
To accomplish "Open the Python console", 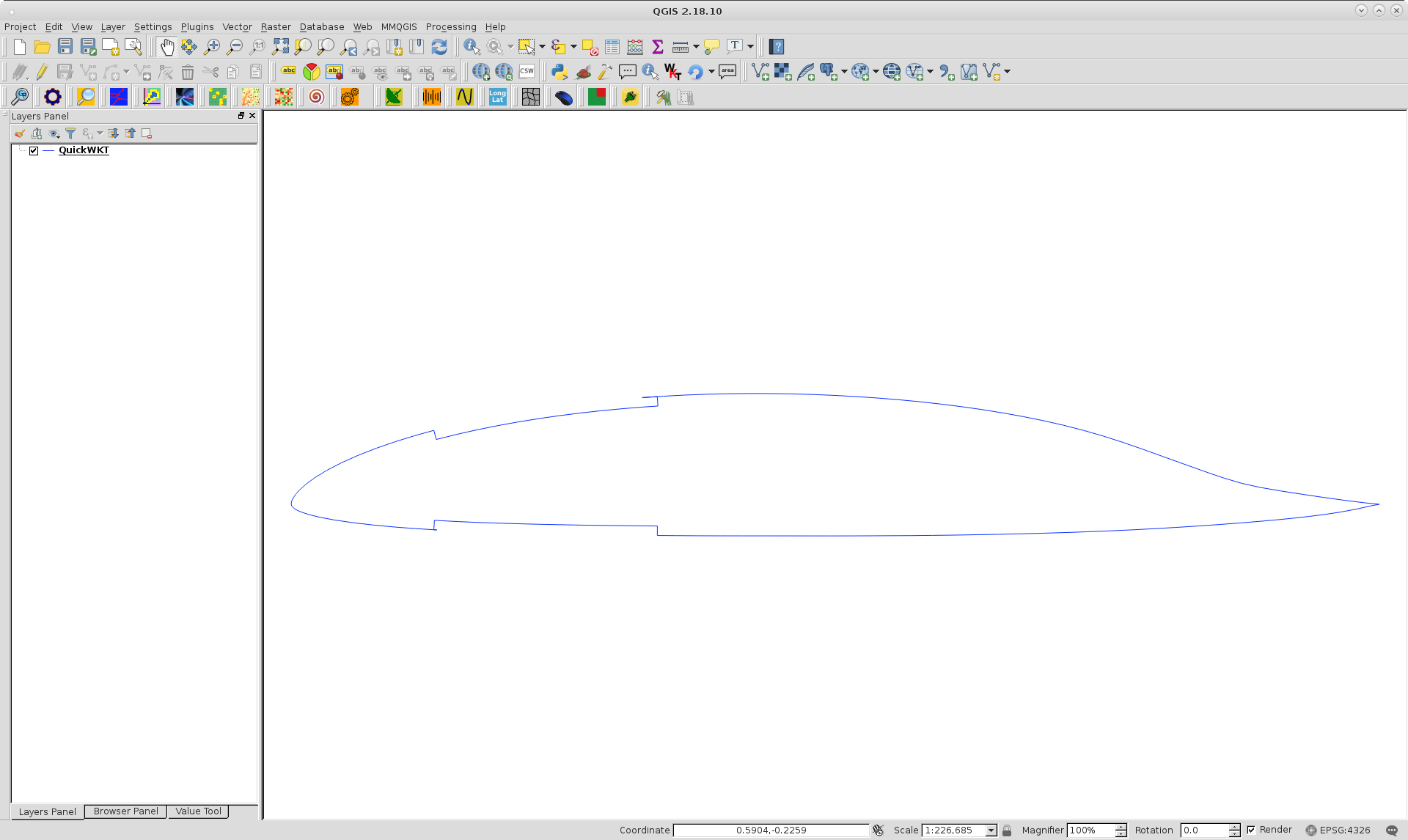I will (x=560, y=72).
